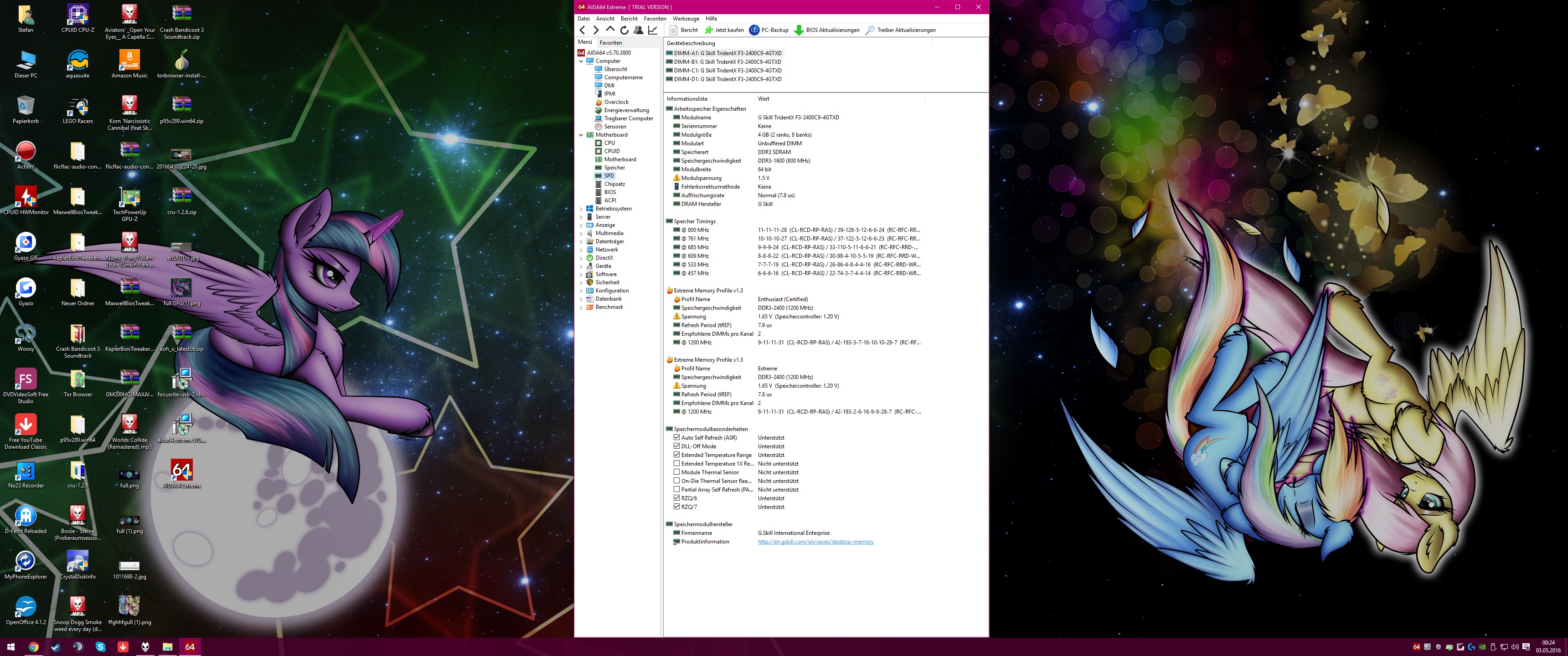Open the Werkzeuge menu

click(x=686, y=18)
